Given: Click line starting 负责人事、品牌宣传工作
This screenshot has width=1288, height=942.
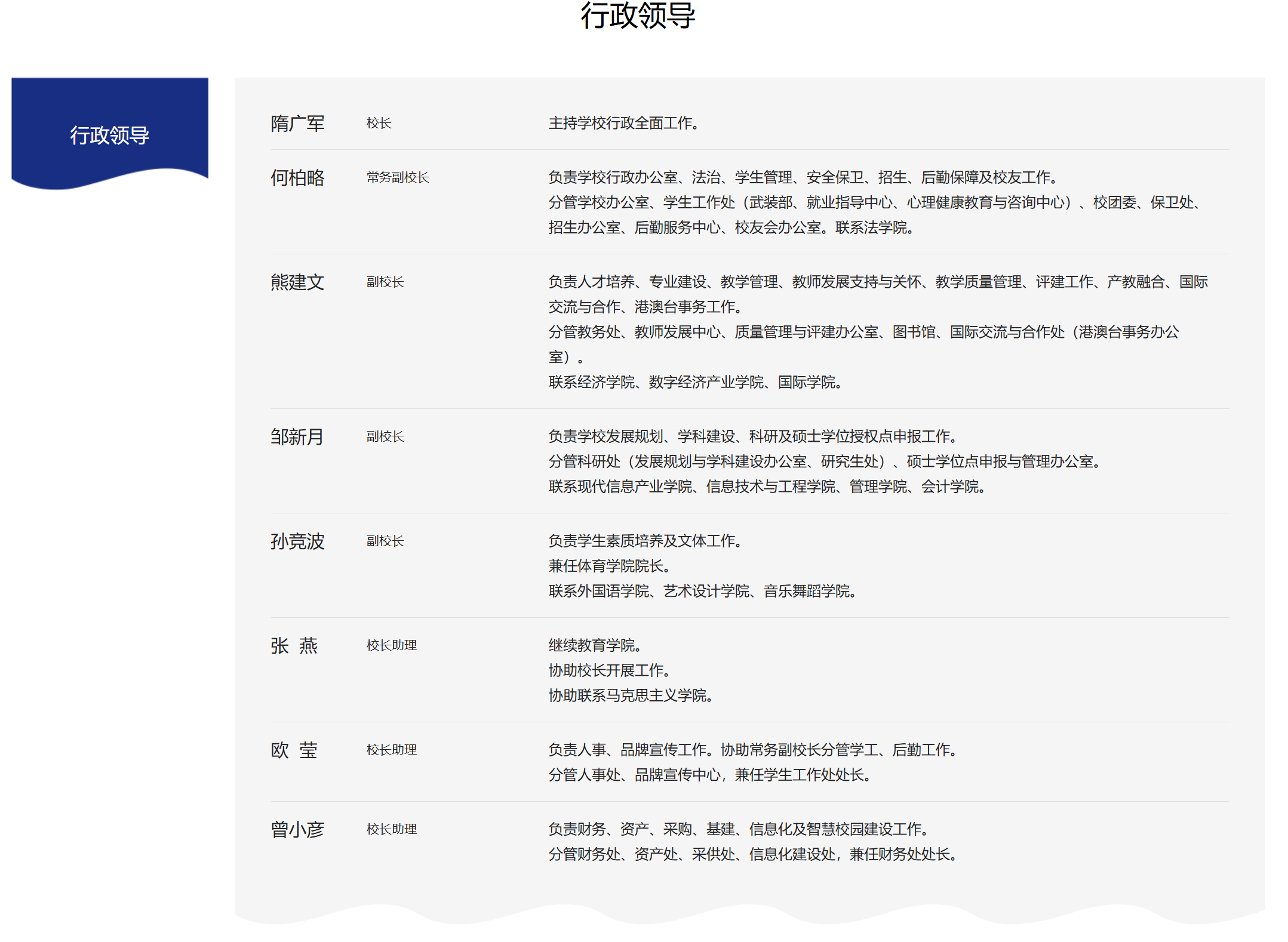Looking at the screenshot, I should 754,750.
